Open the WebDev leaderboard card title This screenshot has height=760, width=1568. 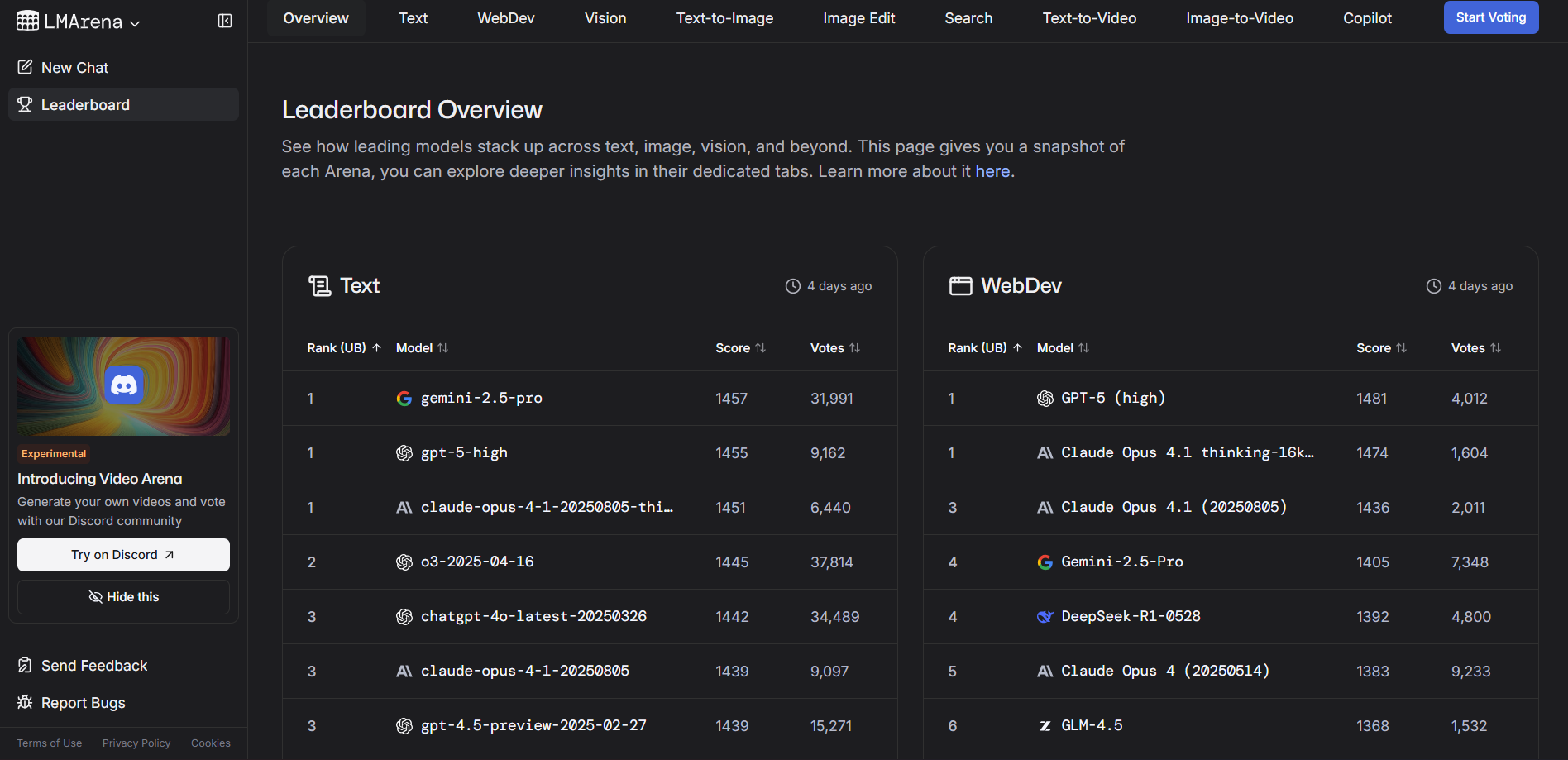[1021, 286]
